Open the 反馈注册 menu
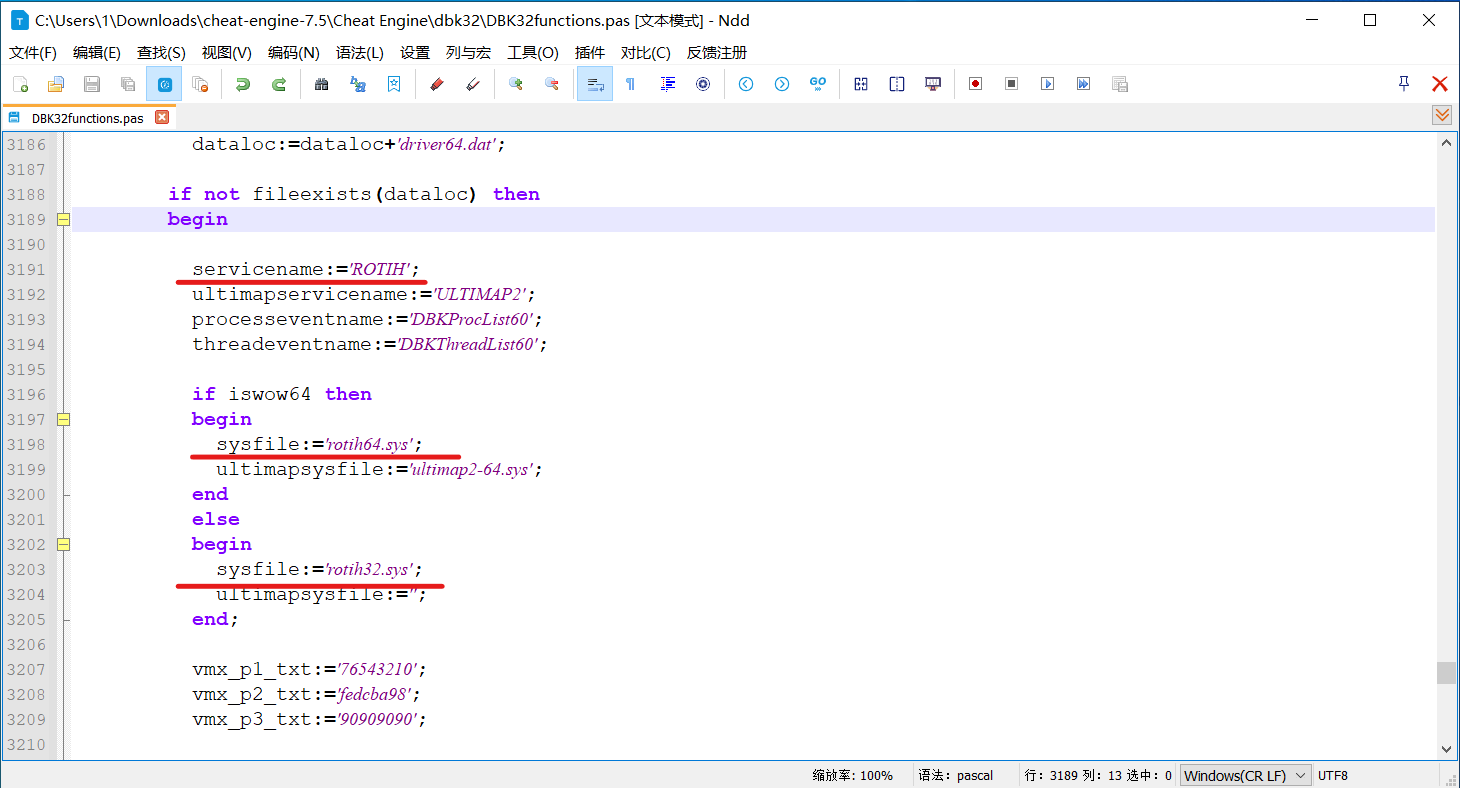This screenshot has width=1460, height=788. 717,53
